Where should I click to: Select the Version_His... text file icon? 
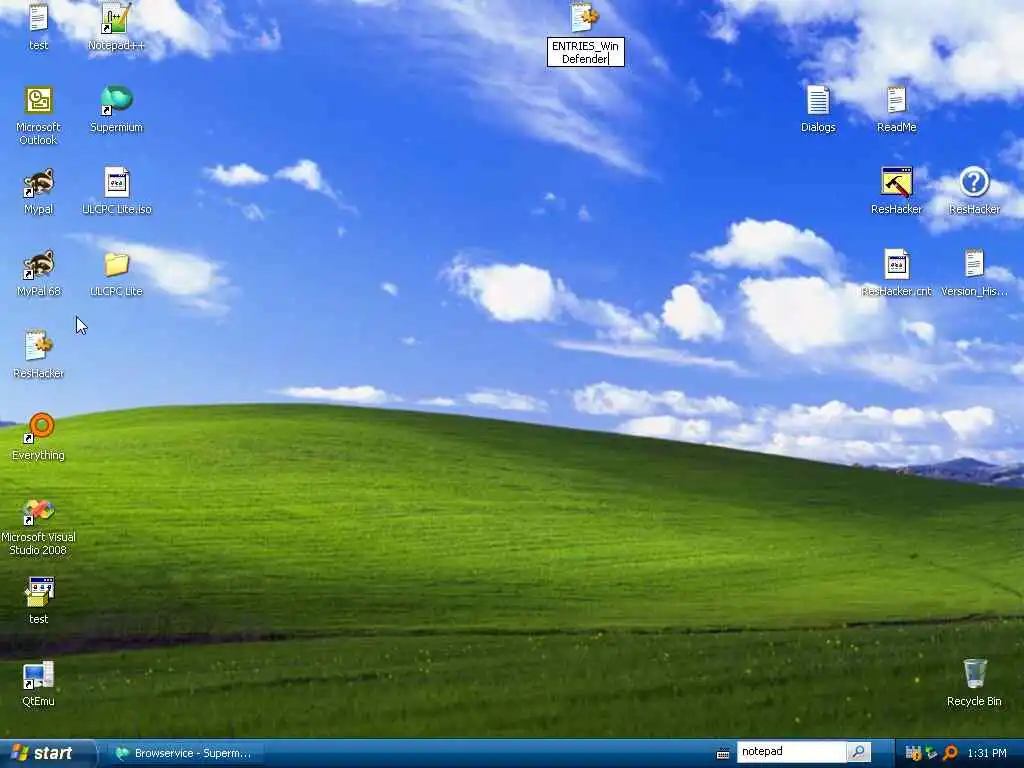pyautogui.click(x=974, y=264)
